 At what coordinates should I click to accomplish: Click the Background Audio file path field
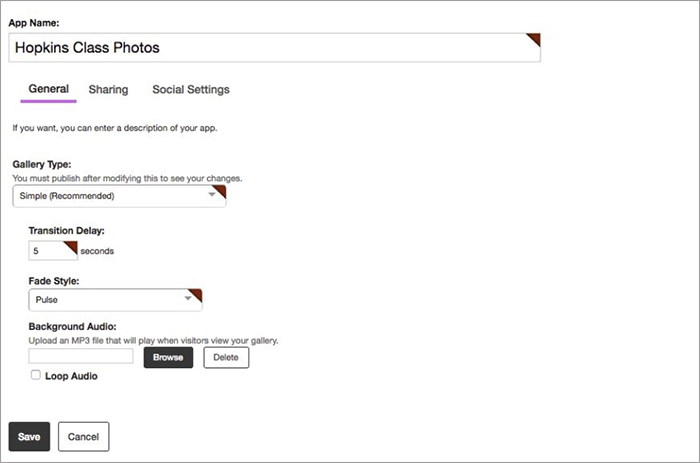click(x=81, y=356)
